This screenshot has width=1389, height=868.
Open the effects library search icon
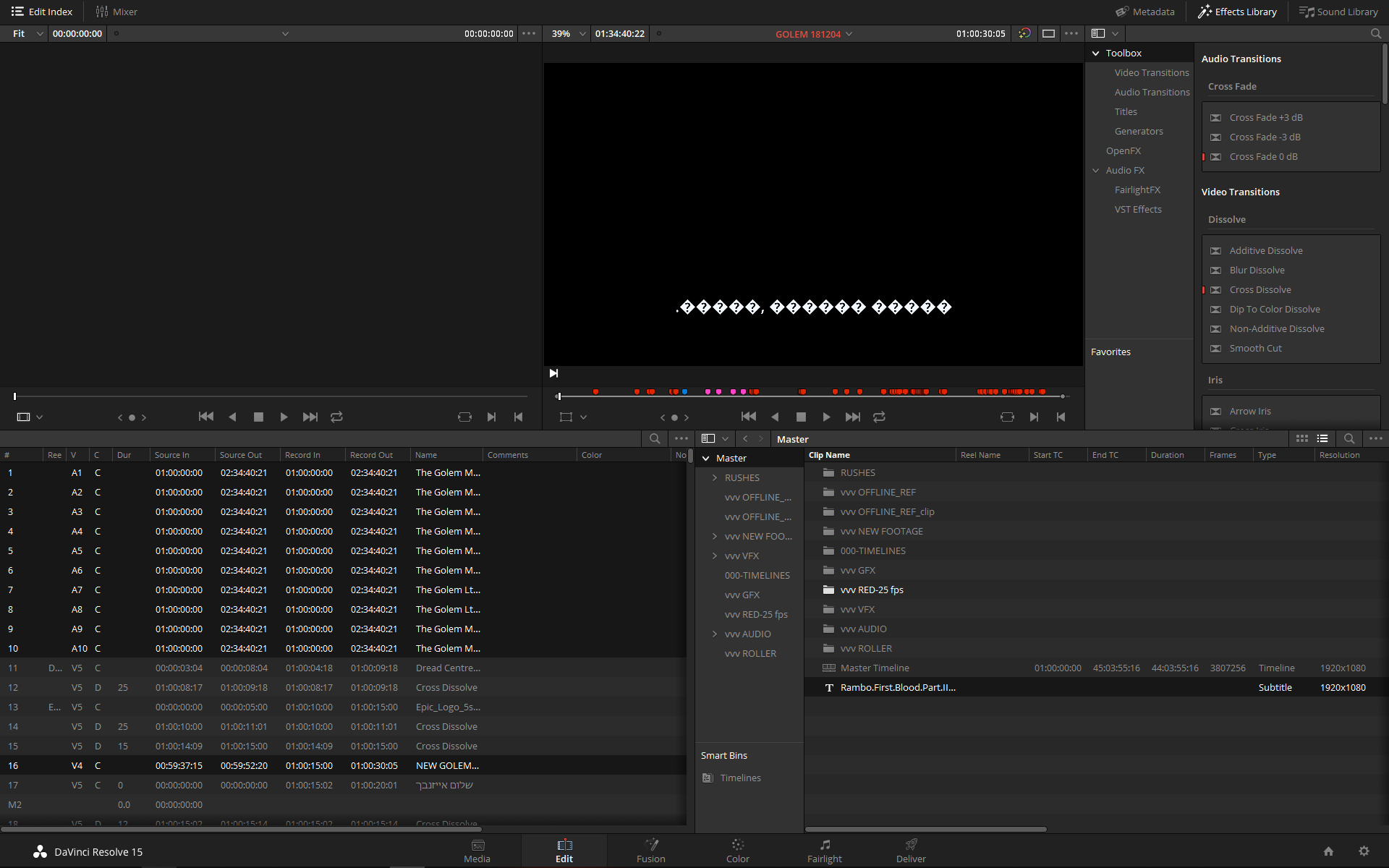(x=1375, y=33)
